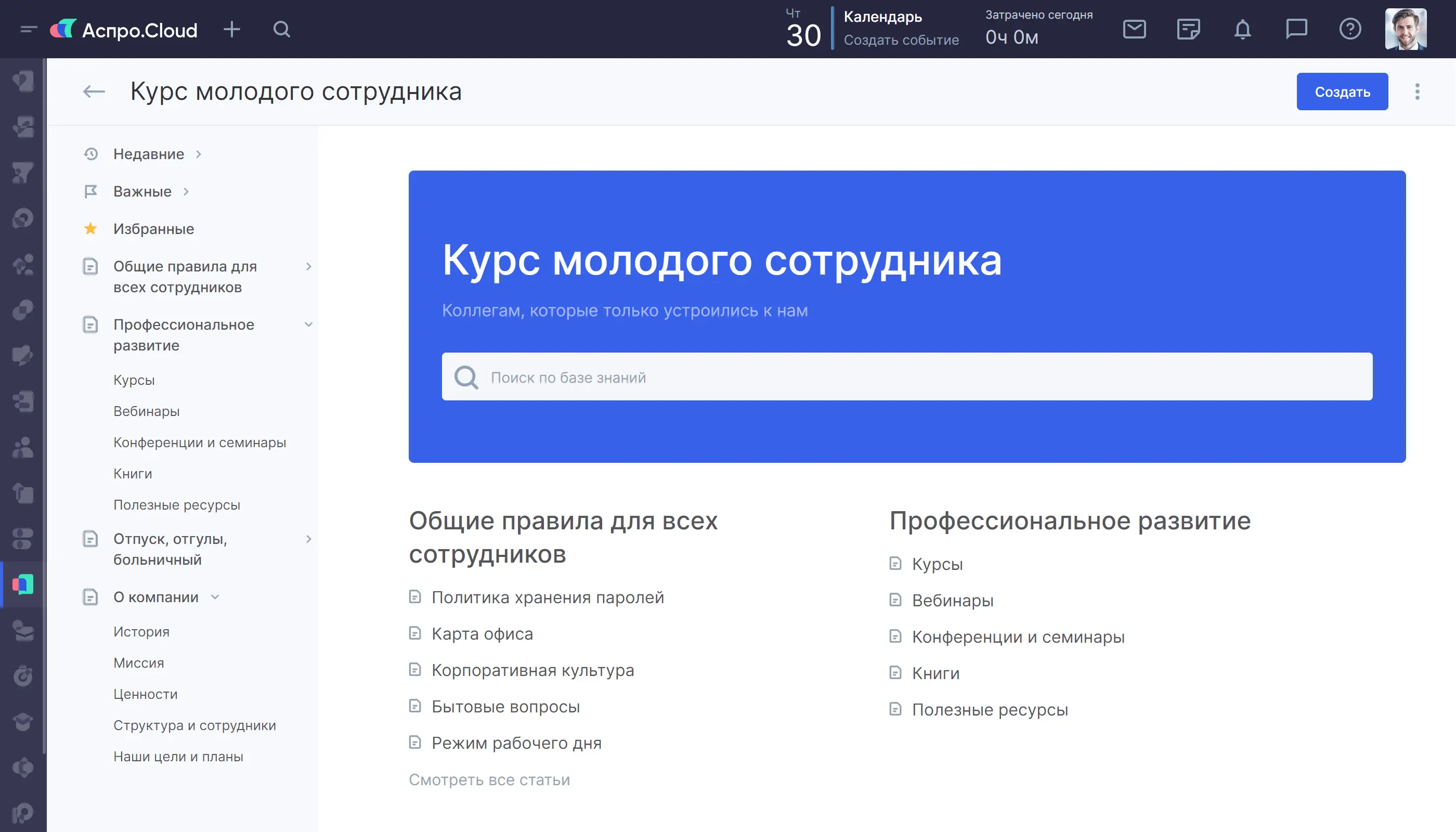Toggle the left hamburger menu icon
The image size is (1456, 832).
[28, 29]
